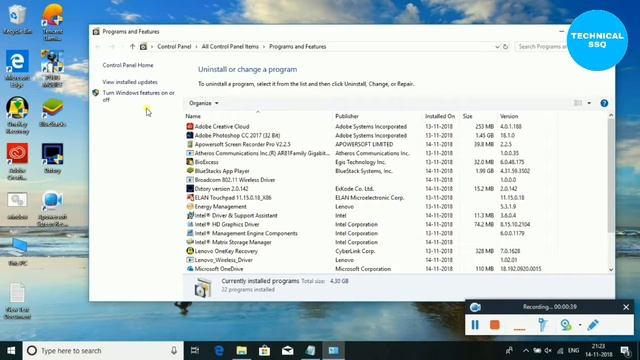Open the Action Center notifications icon
Viewport: 640px width, 360px height.
point(625,351)
